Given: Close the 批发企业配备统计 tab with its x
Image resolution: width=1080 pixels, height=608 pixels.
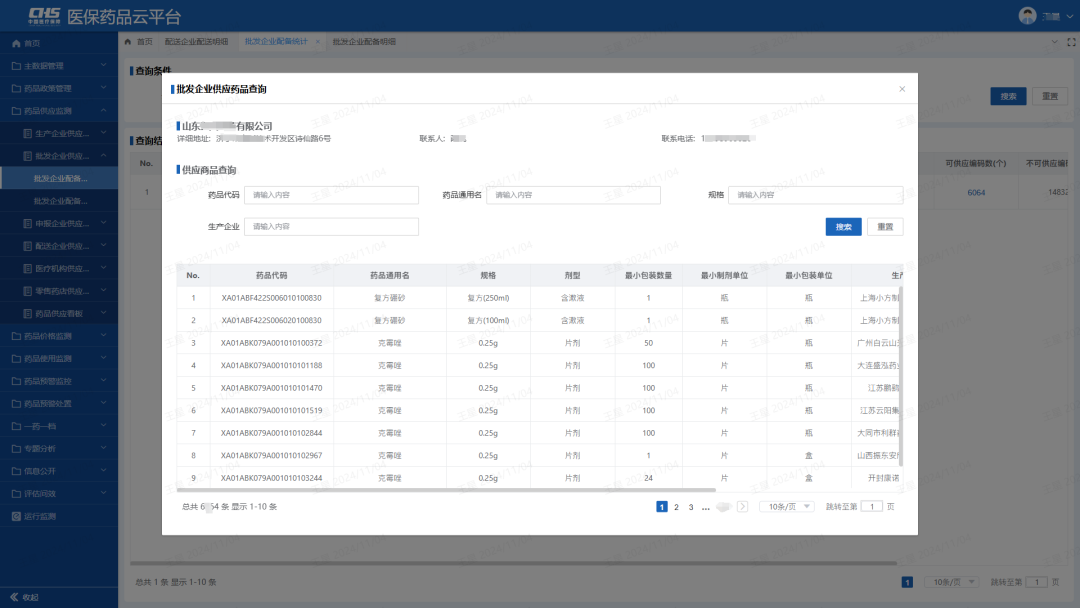Looking at the screenshot, I should (x=318, y=42).
